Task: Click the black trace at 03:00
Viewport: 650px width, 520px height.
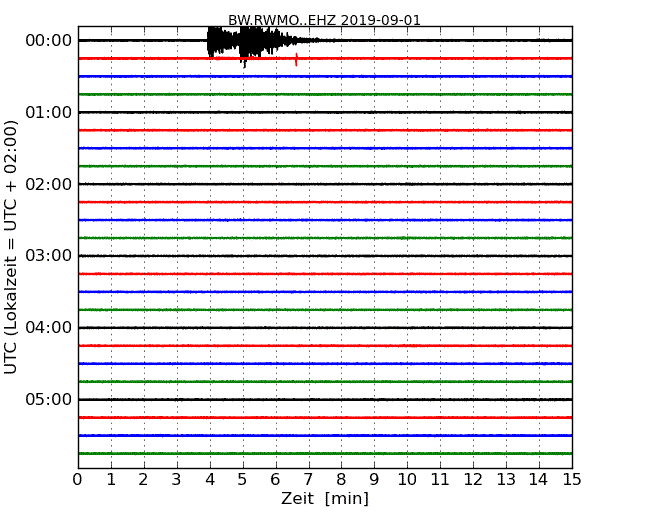Action: [325, 256]
